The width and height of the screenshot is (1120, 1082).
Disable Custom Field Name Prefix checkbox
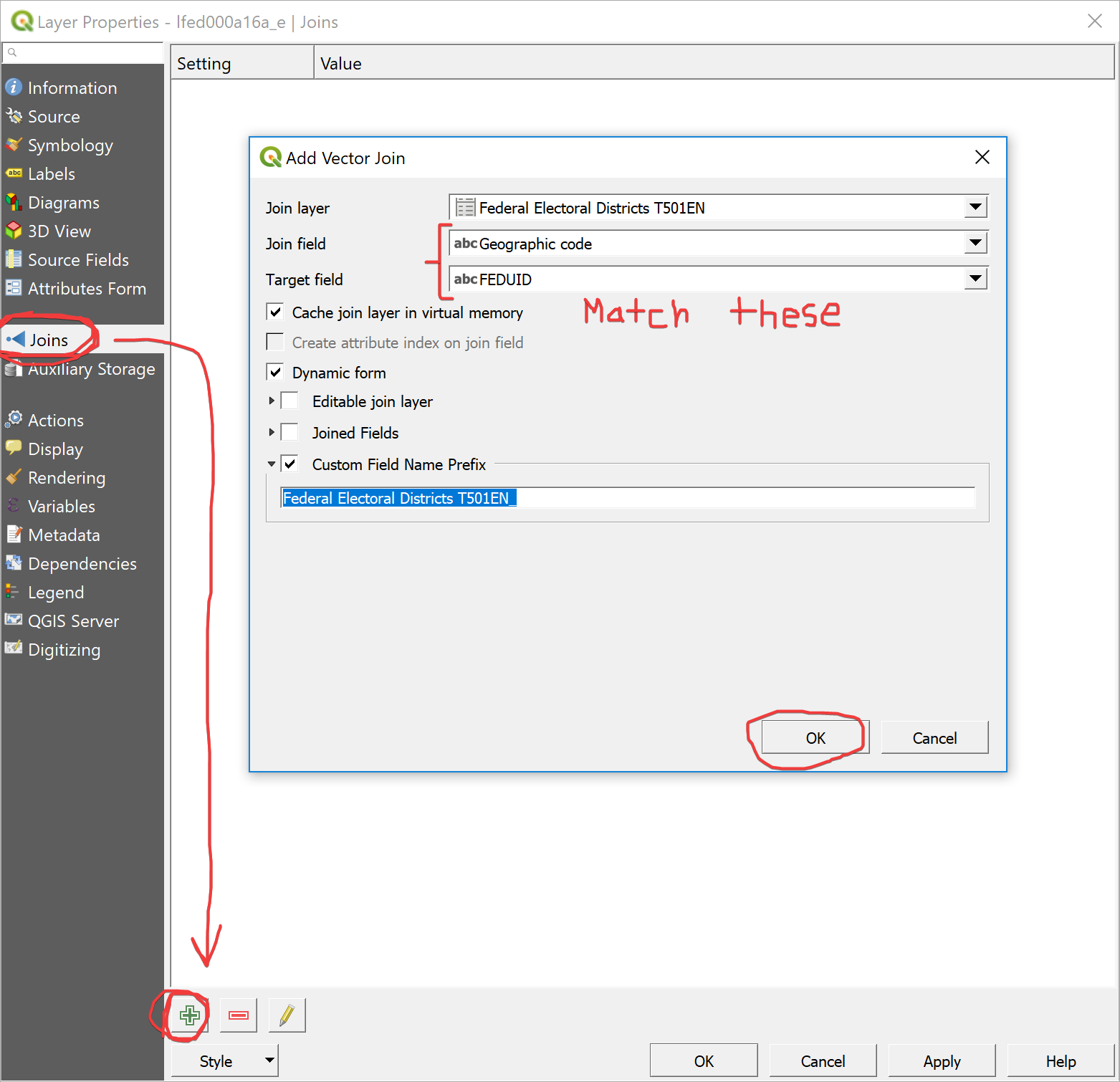coord(289,464)
